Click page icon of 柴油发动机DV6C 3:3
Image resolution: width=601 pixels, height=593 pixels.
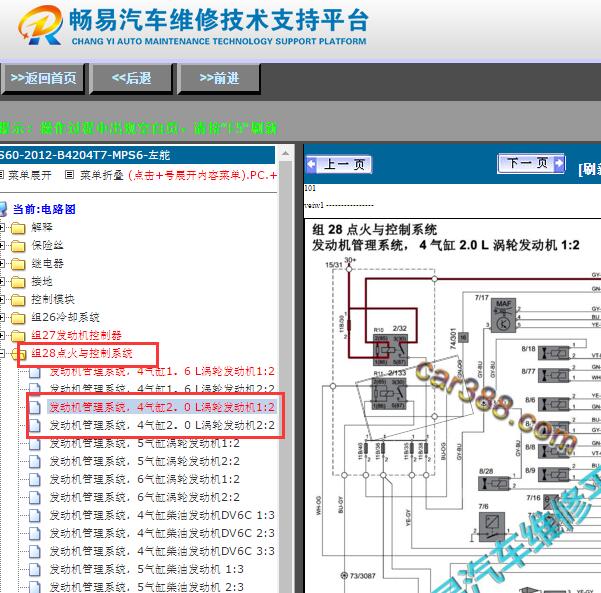point(35,552)
